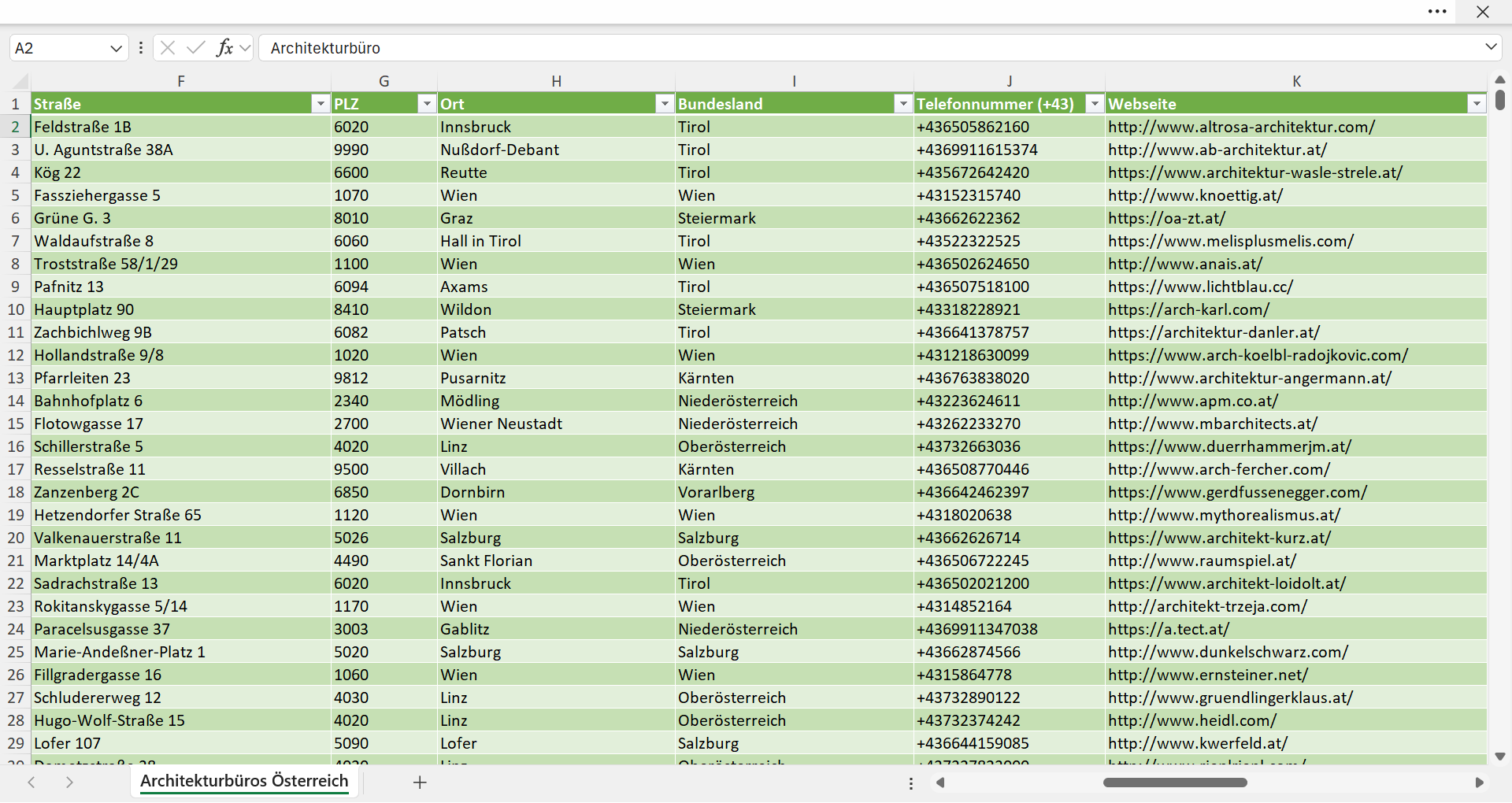
Task: Select column F header
Action: click(x=181, y=81)
